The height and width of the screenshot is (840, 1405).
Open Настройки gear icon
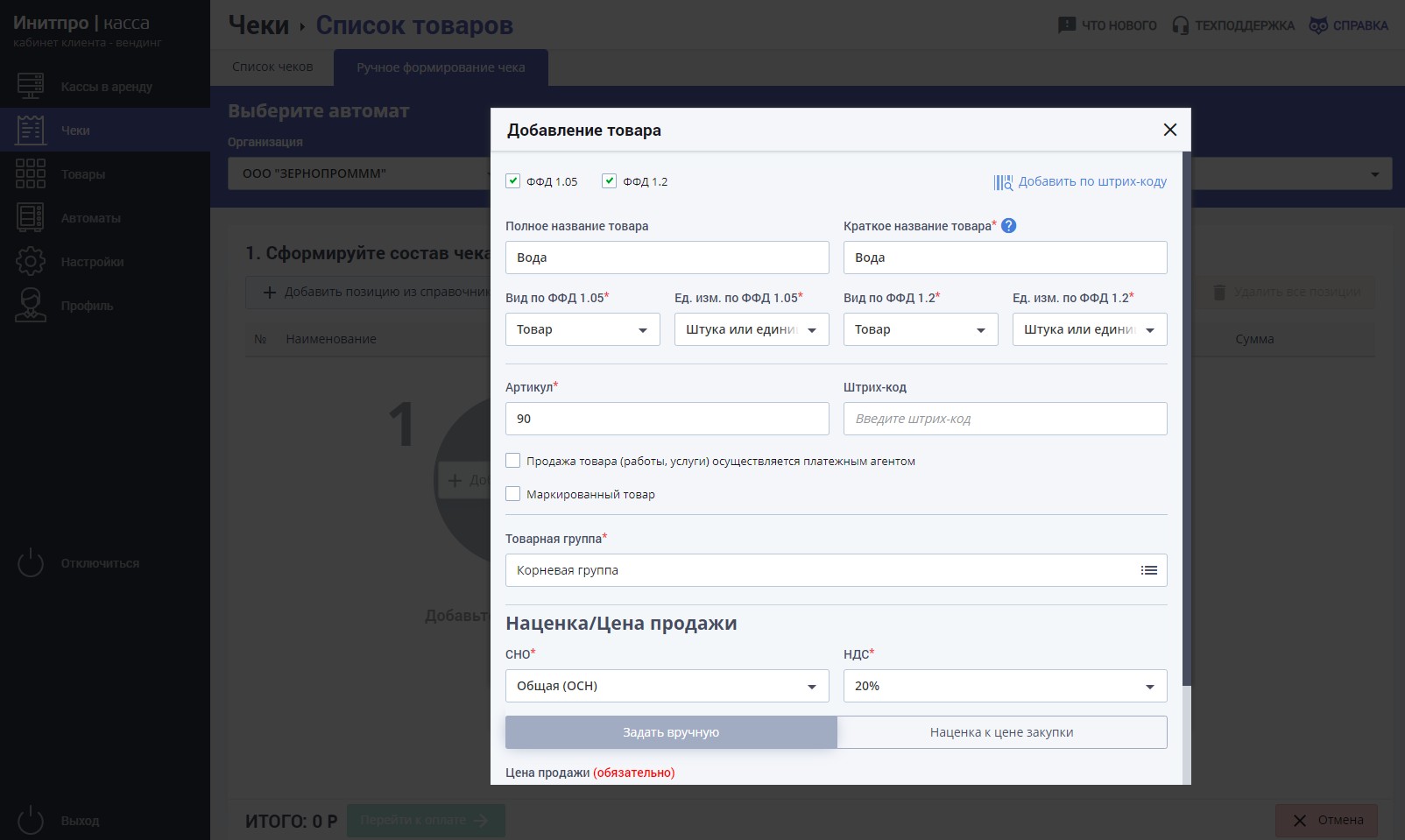pos(30,261)
